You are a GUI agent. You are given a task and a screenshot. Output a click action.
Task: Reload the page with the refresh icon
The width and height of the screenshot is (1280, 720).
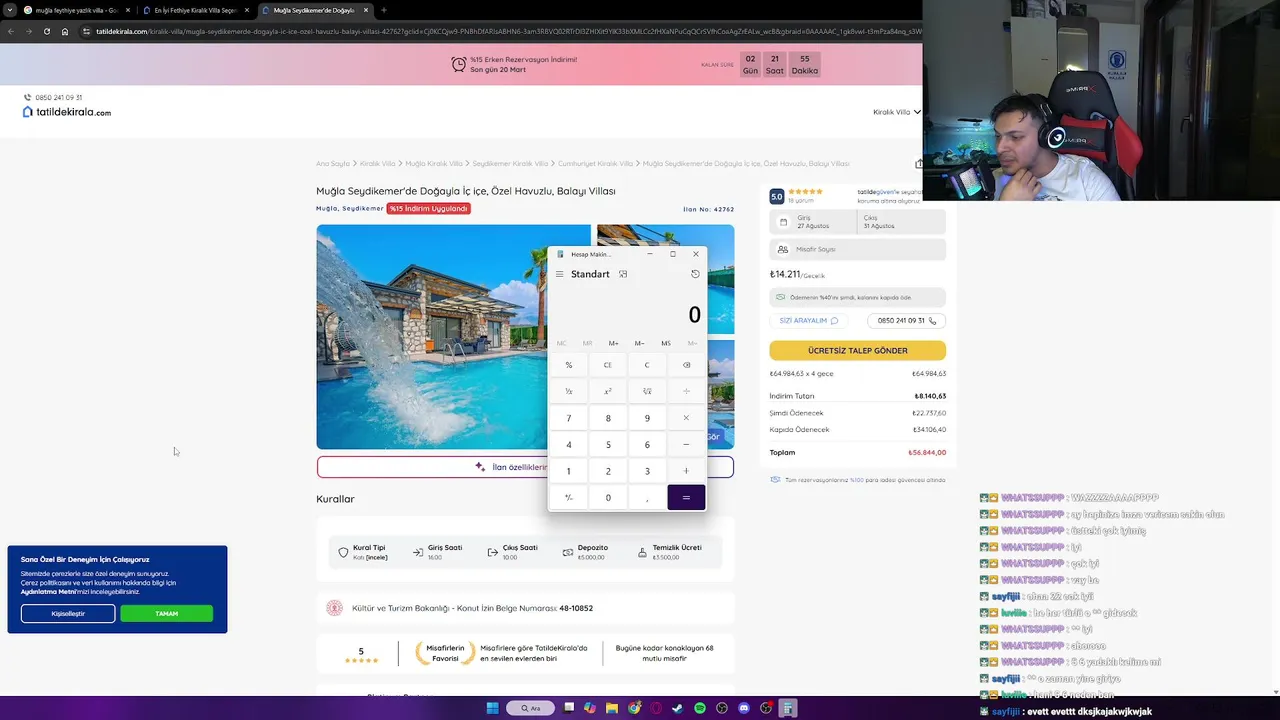[46, 31]
